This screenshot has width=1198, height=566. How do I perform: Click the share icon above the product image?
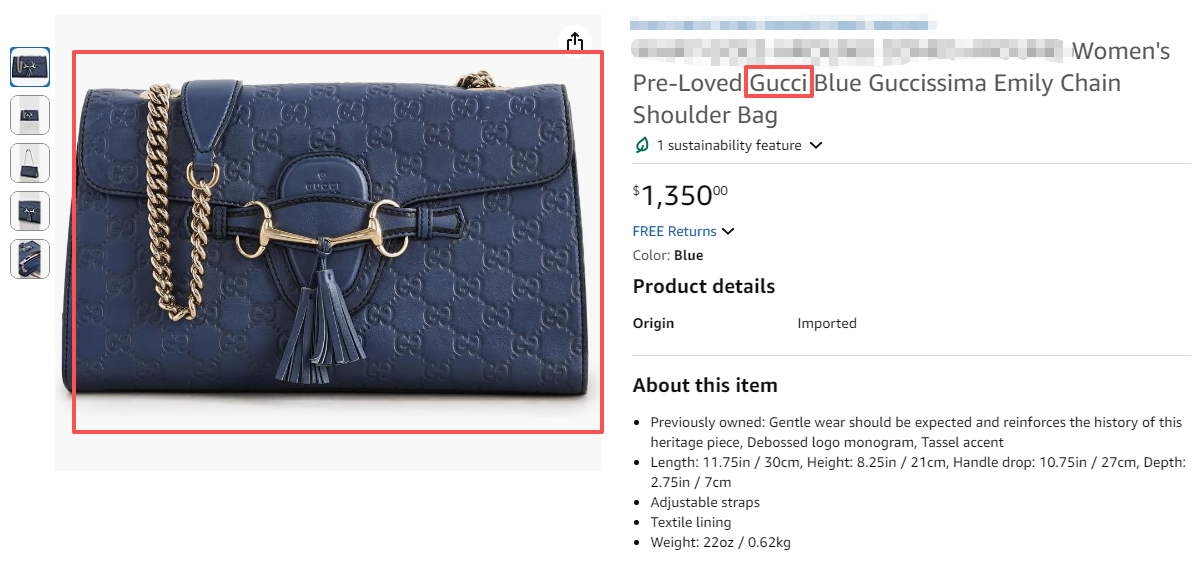(575, 41)
